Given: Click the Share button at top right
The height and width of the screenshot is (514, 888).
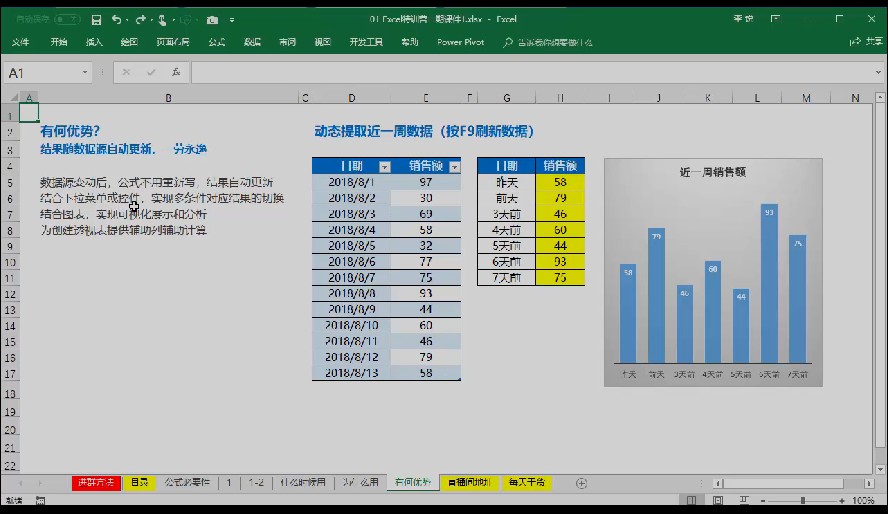Looking at the screenshot, I should pos(866,41).
